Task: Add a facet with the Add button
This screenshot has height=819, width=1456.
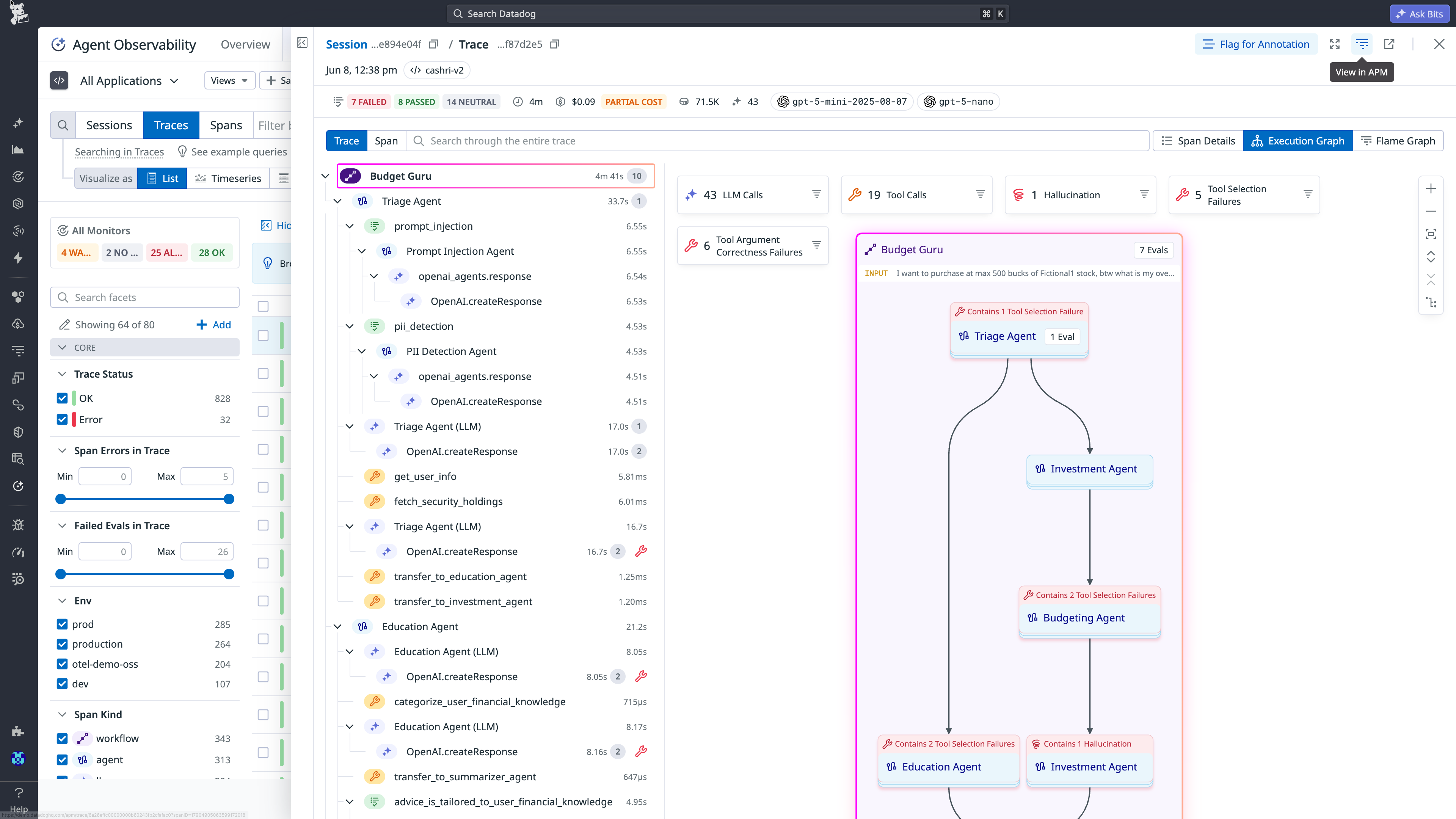Action: (x=213, y=325)
